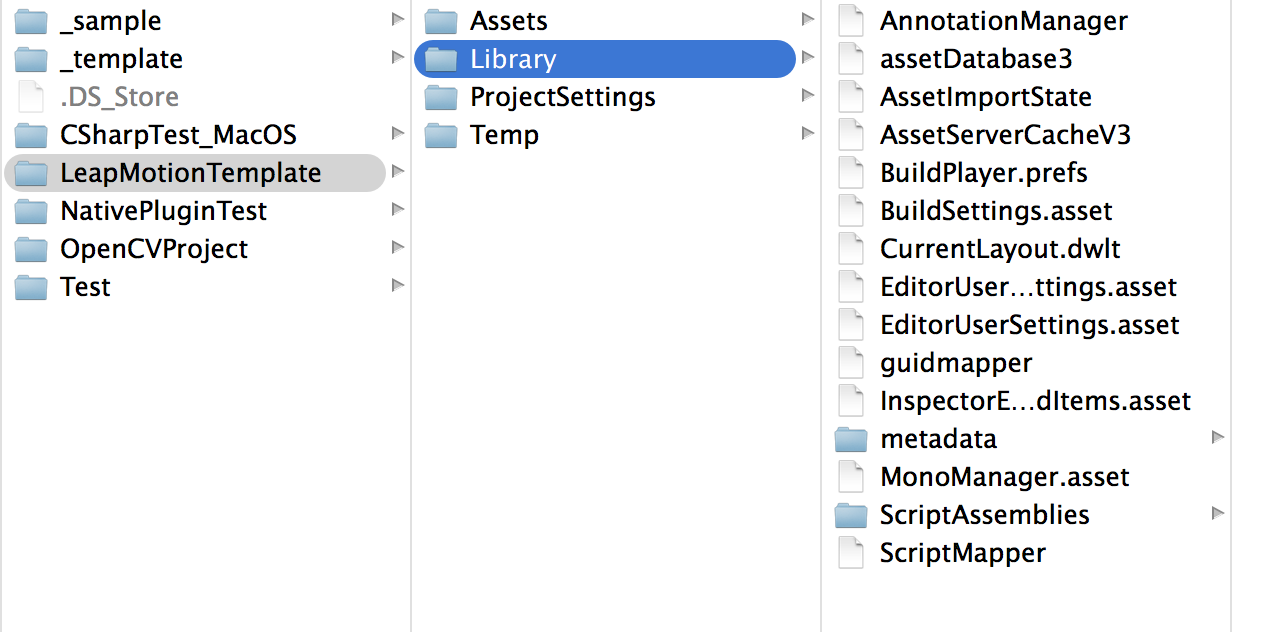Expand the Temp folder disclosure arrow
1270x632 pixels.
[x=808, y=133]
